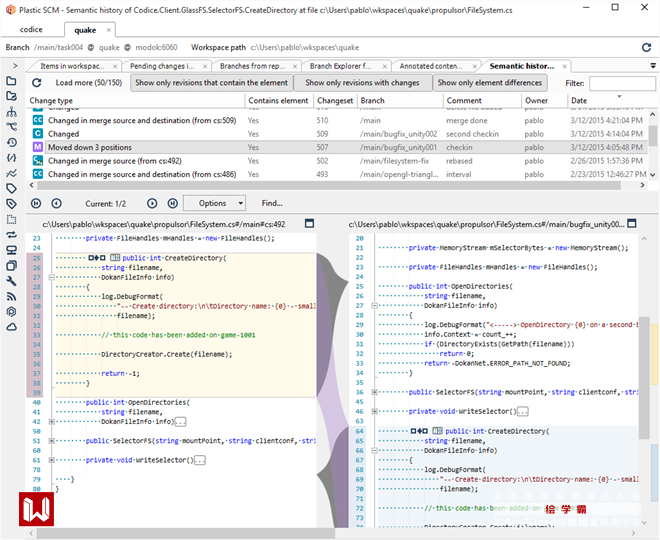Click the moved-element icon beside left CreateDirectory
Image resolution: width=660 pixels, height=540 pixels.
click(97, 258)
